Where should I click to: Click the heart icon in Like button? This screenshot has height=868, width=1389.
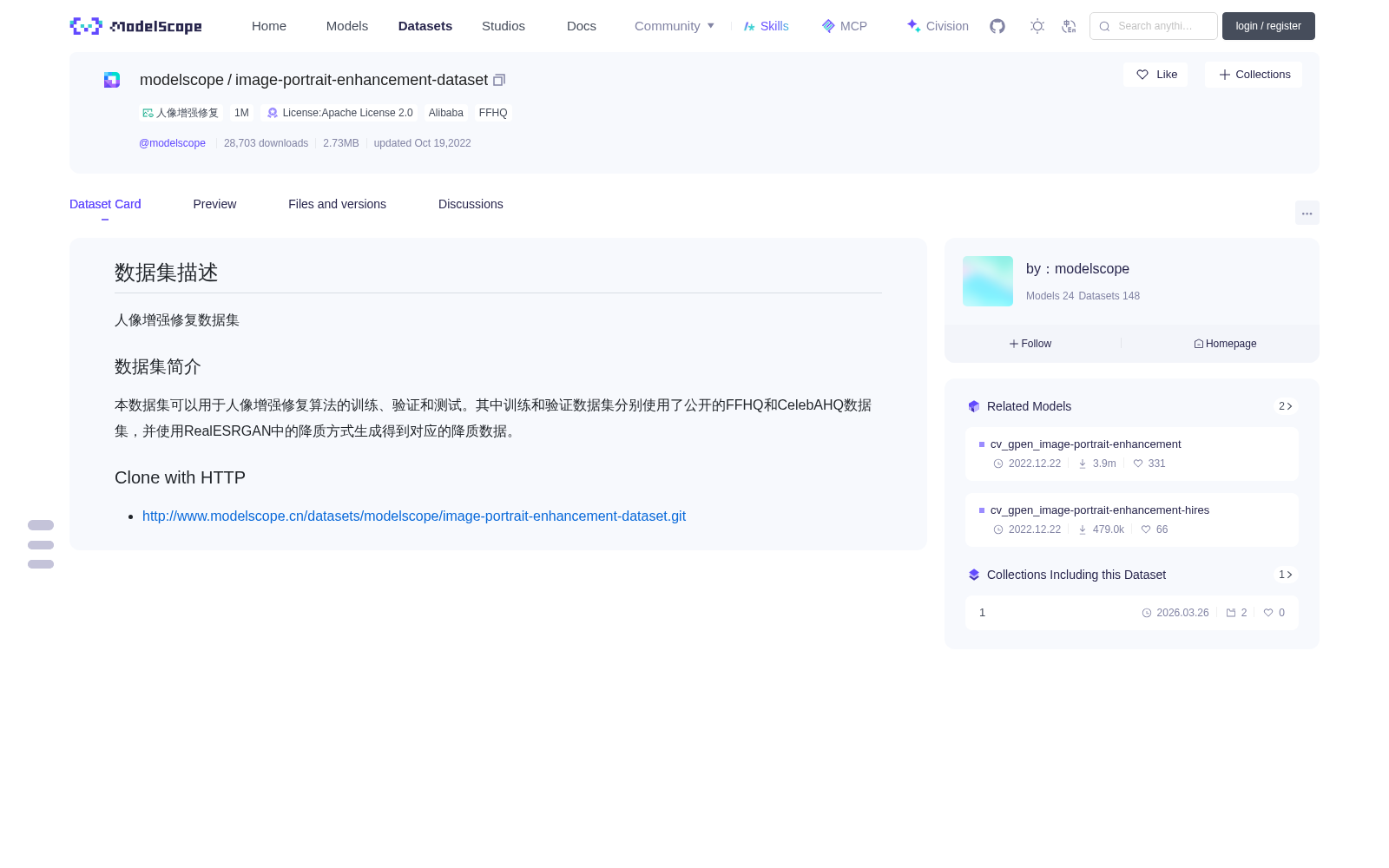[x=1142, y=75]
